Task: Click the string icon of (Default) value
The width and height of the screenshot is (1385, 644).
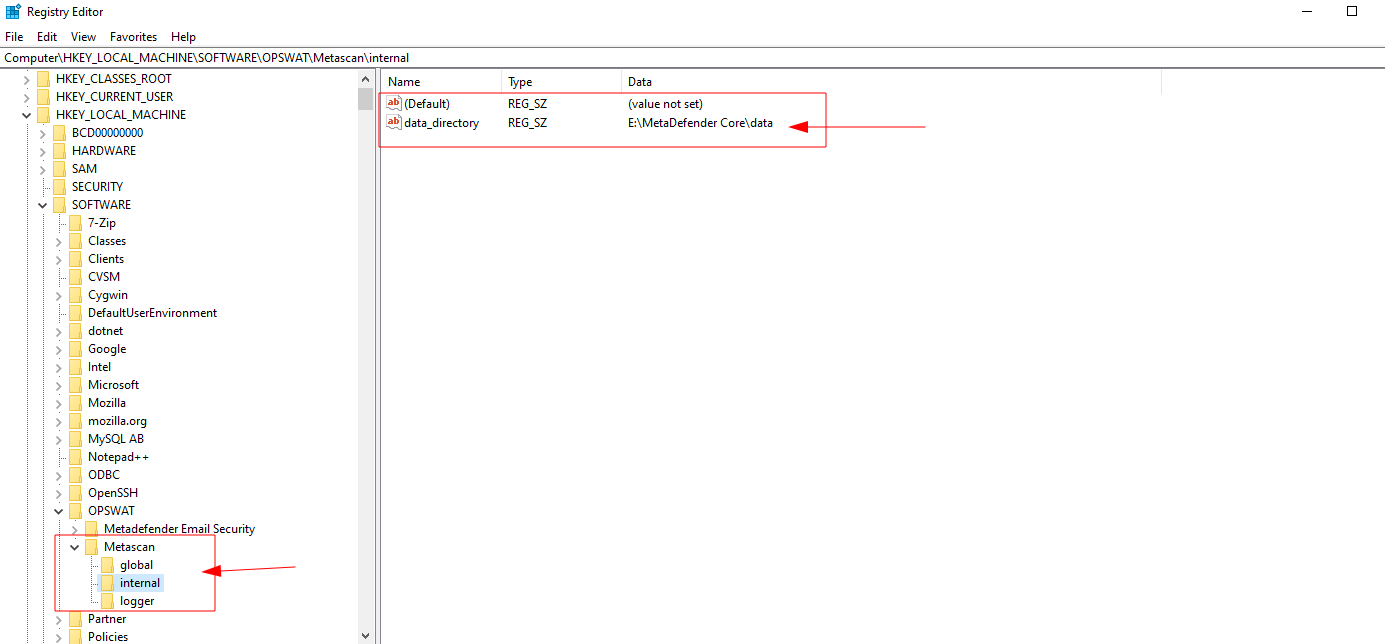Action: click(394, 104)
